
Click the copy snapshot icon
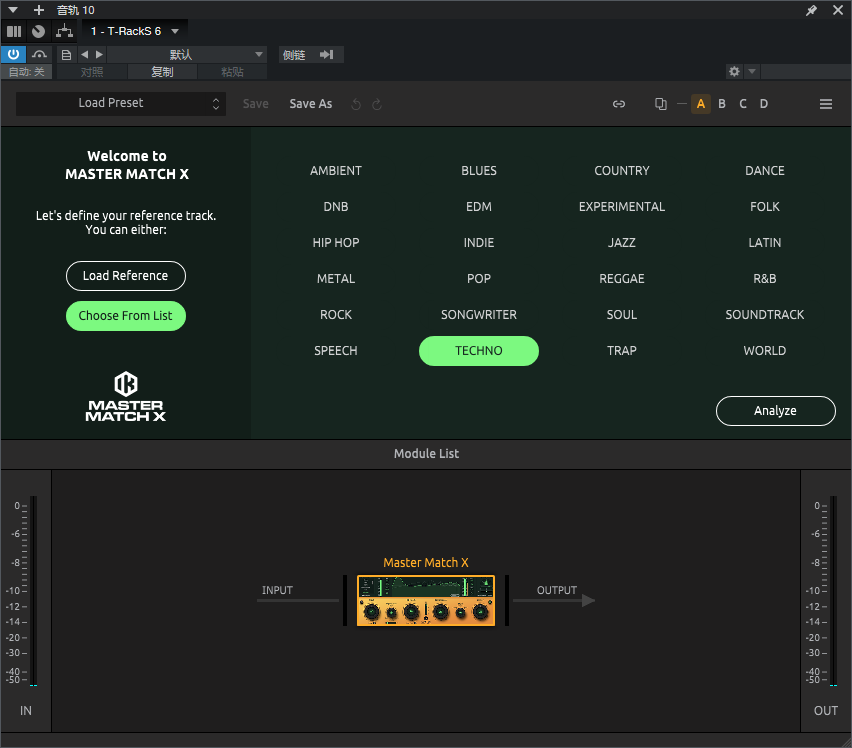(661, 104)
